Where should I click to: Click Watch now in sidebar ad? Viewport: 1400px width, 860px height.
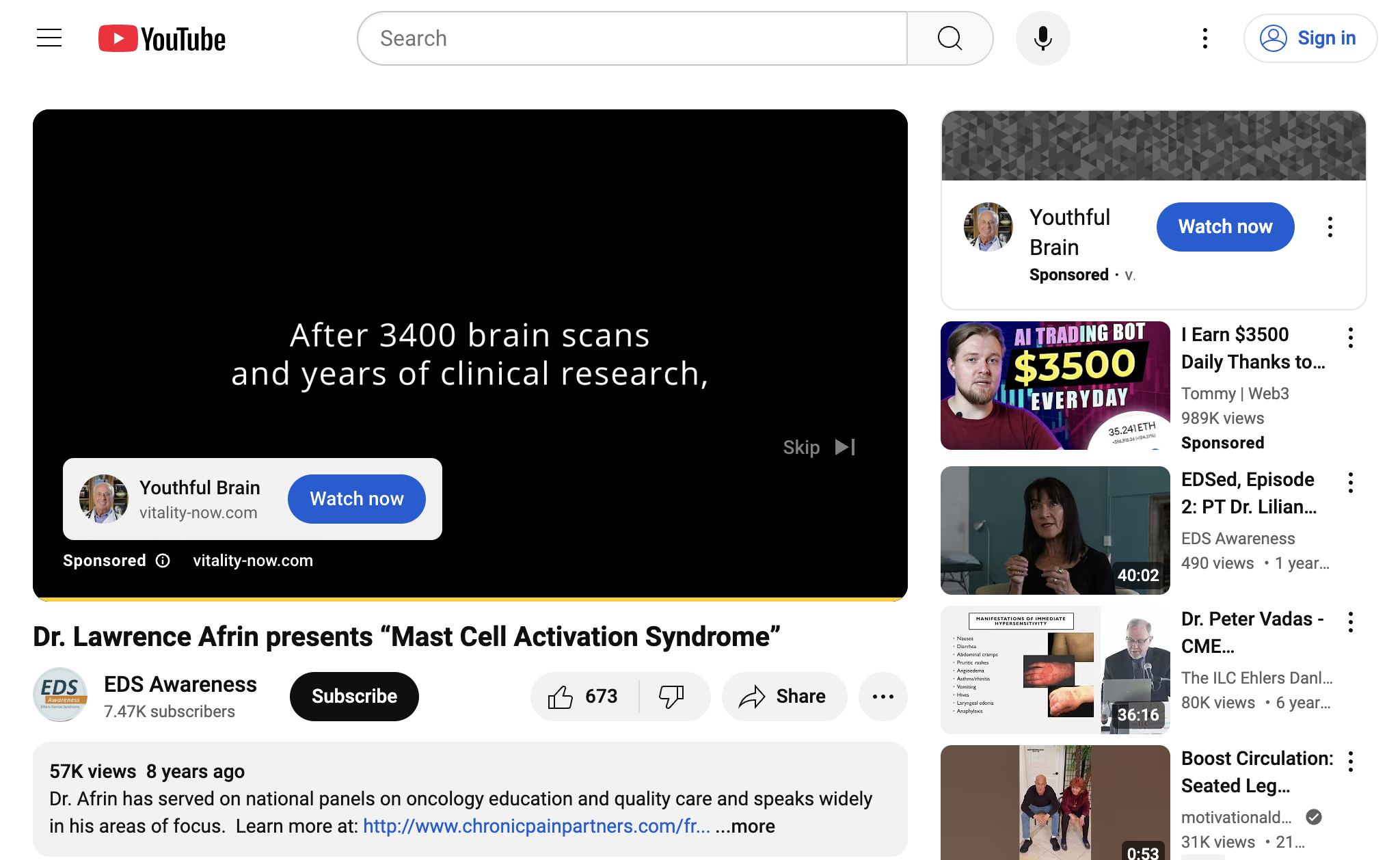coord(1225,227)
